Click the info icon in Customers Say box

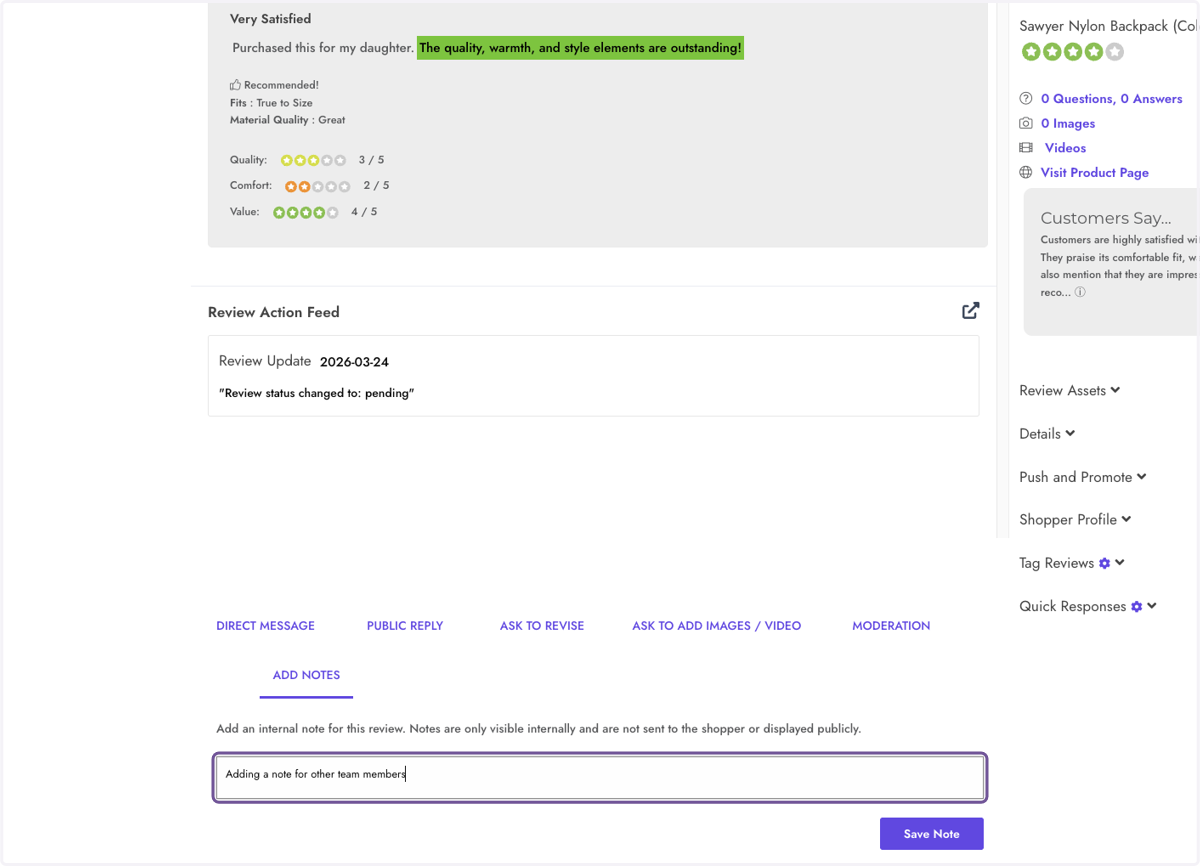[1080, 292]
